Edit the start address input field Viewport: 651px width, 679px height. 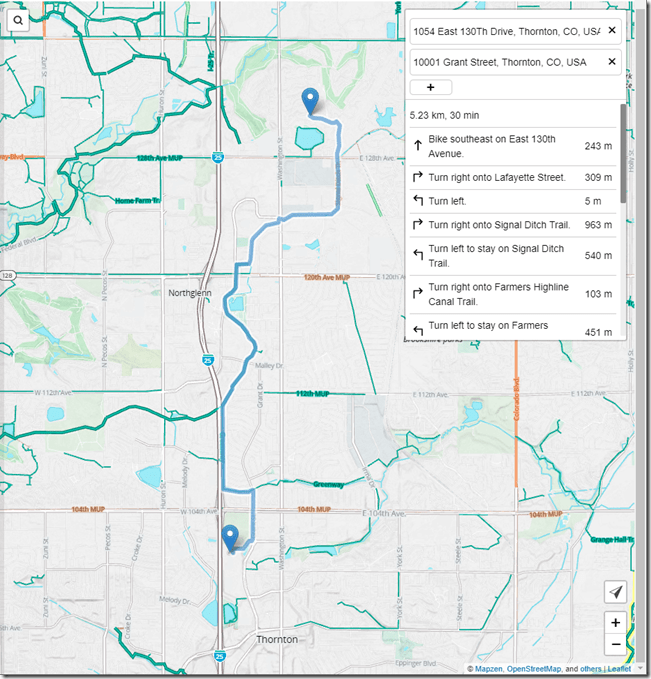tap(505, 31)
